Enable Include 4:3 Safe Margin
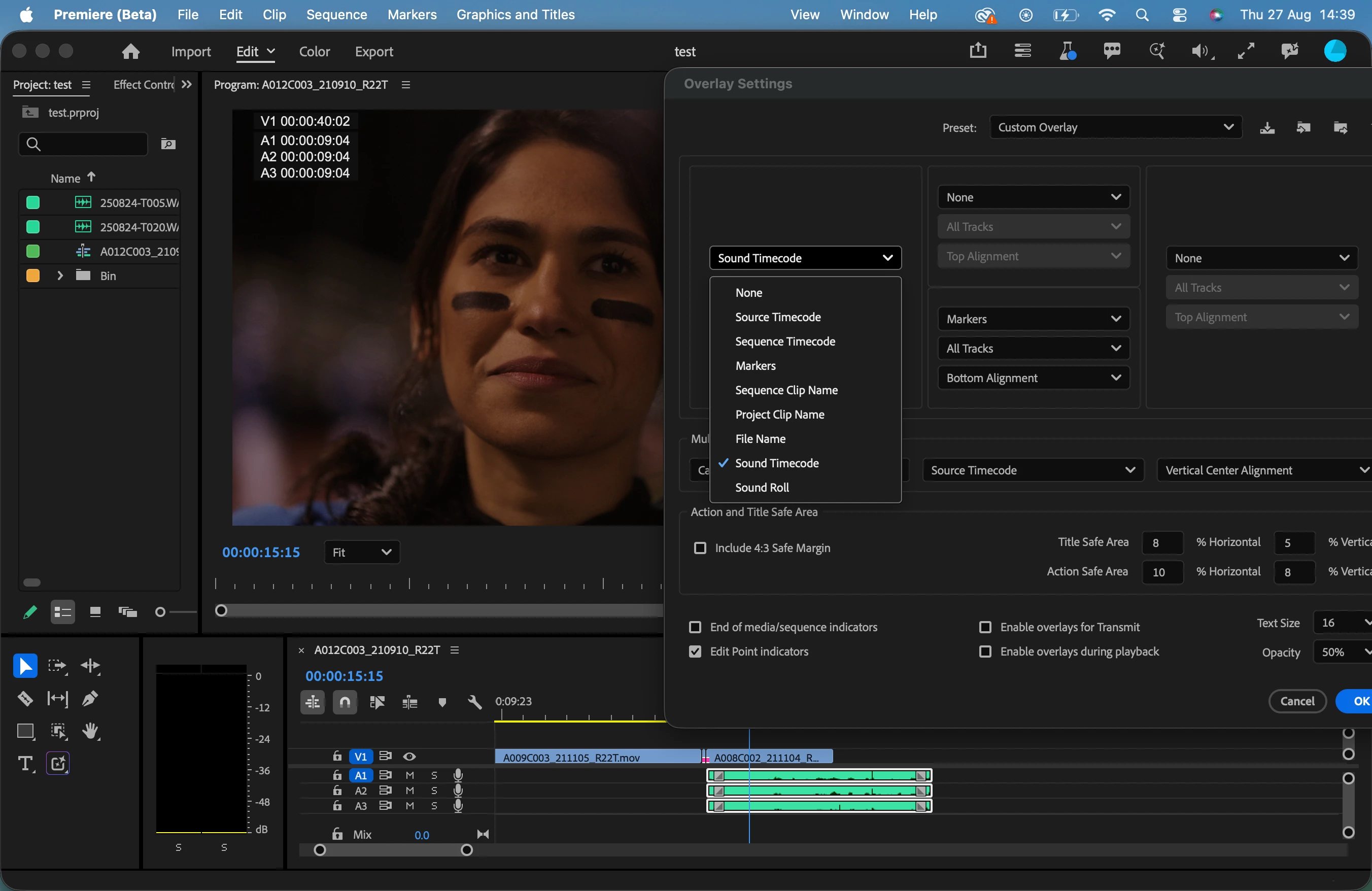 coord(700,547)
